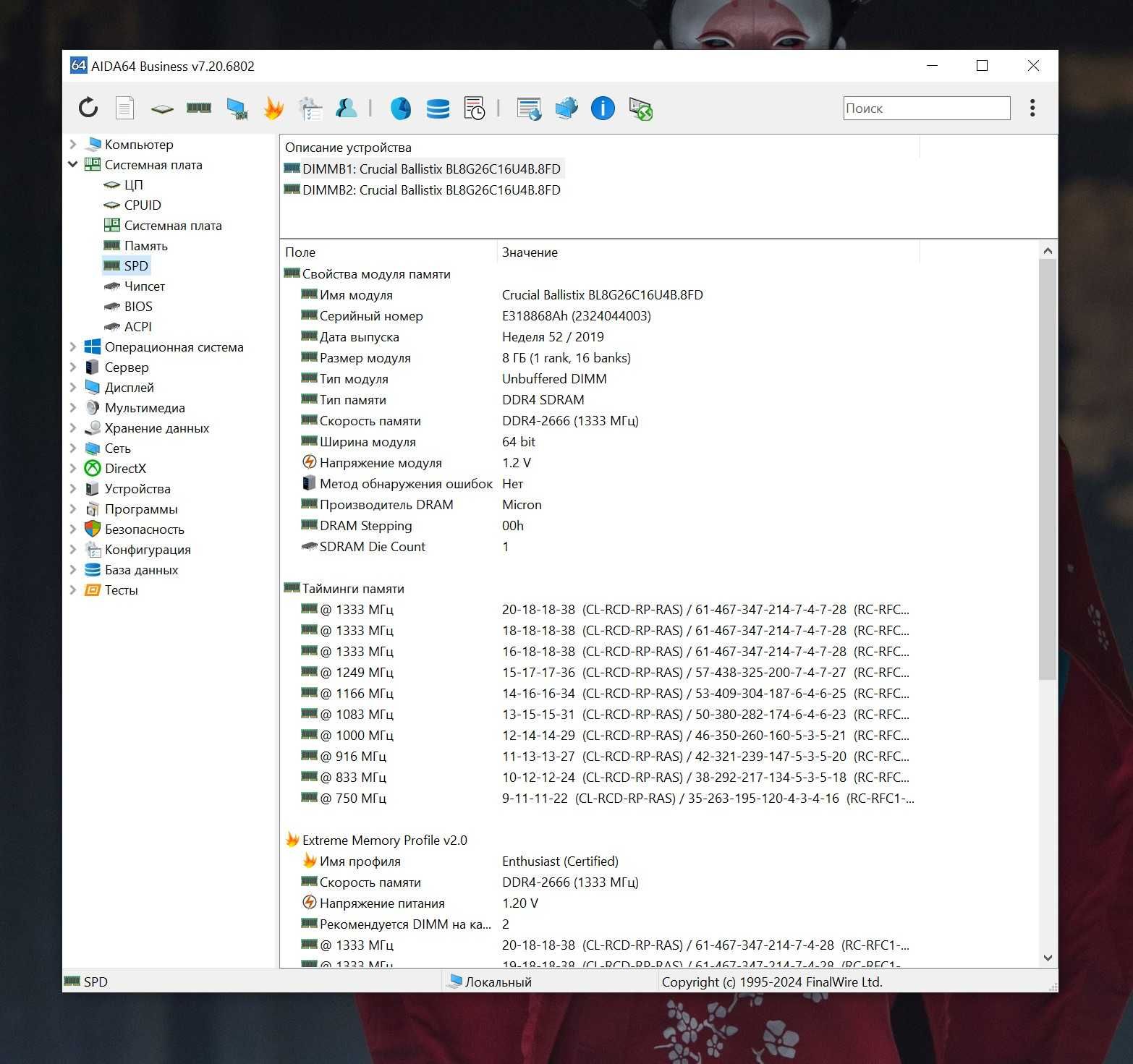Open the Устройства tree item
The image size is (1133, 1064).
[137, 488]
